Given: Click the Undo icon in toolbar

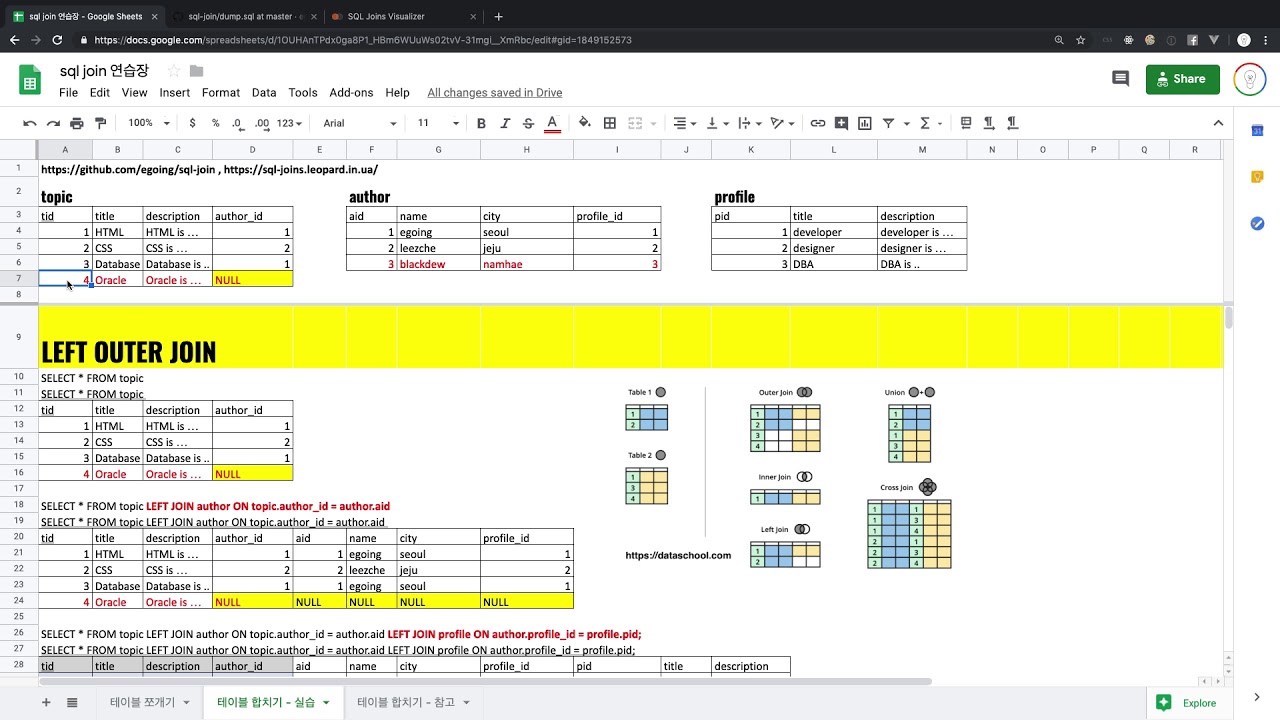Looking at the screenshot, I should coord(30,123).
